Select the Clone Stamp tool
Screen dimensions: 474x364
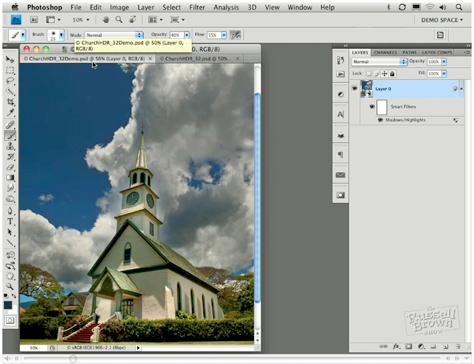(x=10, y=146)
